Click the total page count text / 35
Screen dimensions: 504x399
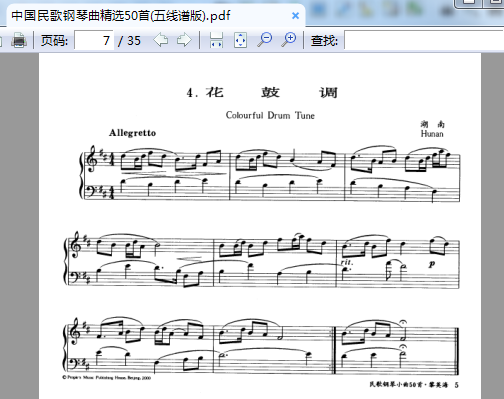tap(129, 41)
